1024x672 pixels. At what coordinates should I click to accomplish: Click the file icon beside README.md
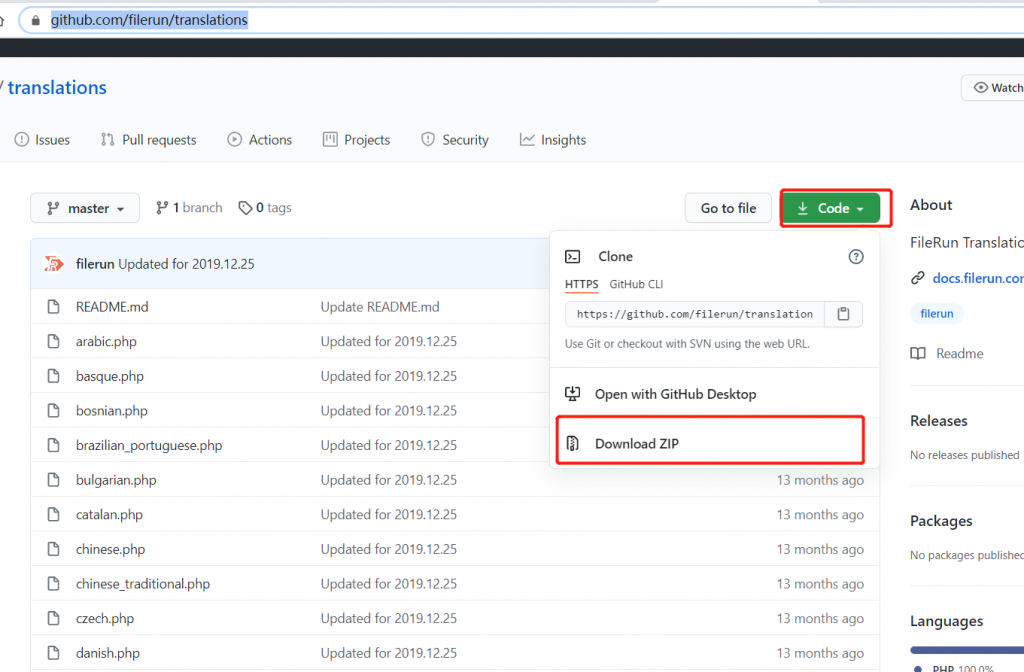point(54,307)
